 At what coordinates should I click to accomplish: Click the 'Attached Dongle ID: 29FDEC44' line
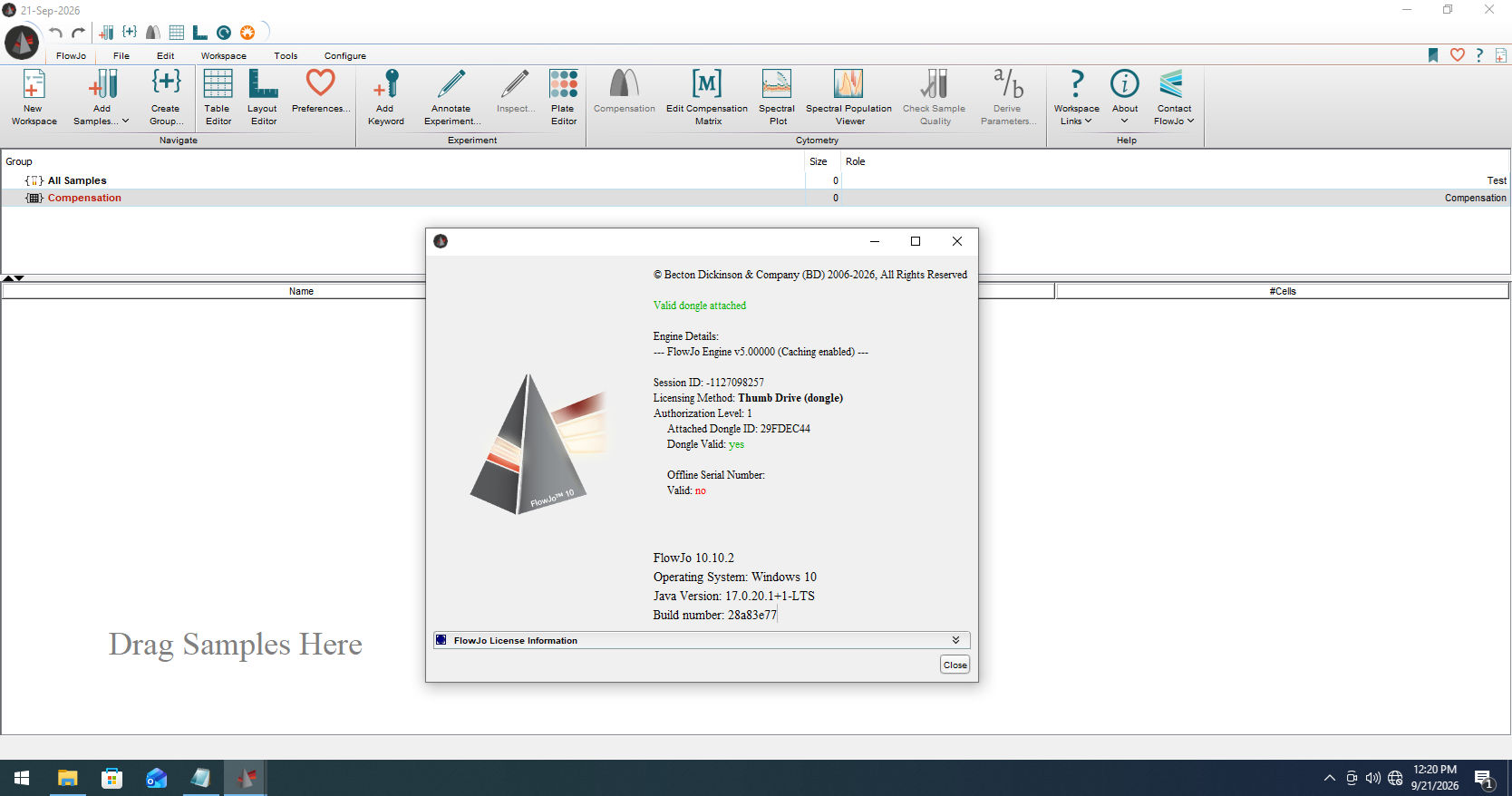(x=739, y=429)
